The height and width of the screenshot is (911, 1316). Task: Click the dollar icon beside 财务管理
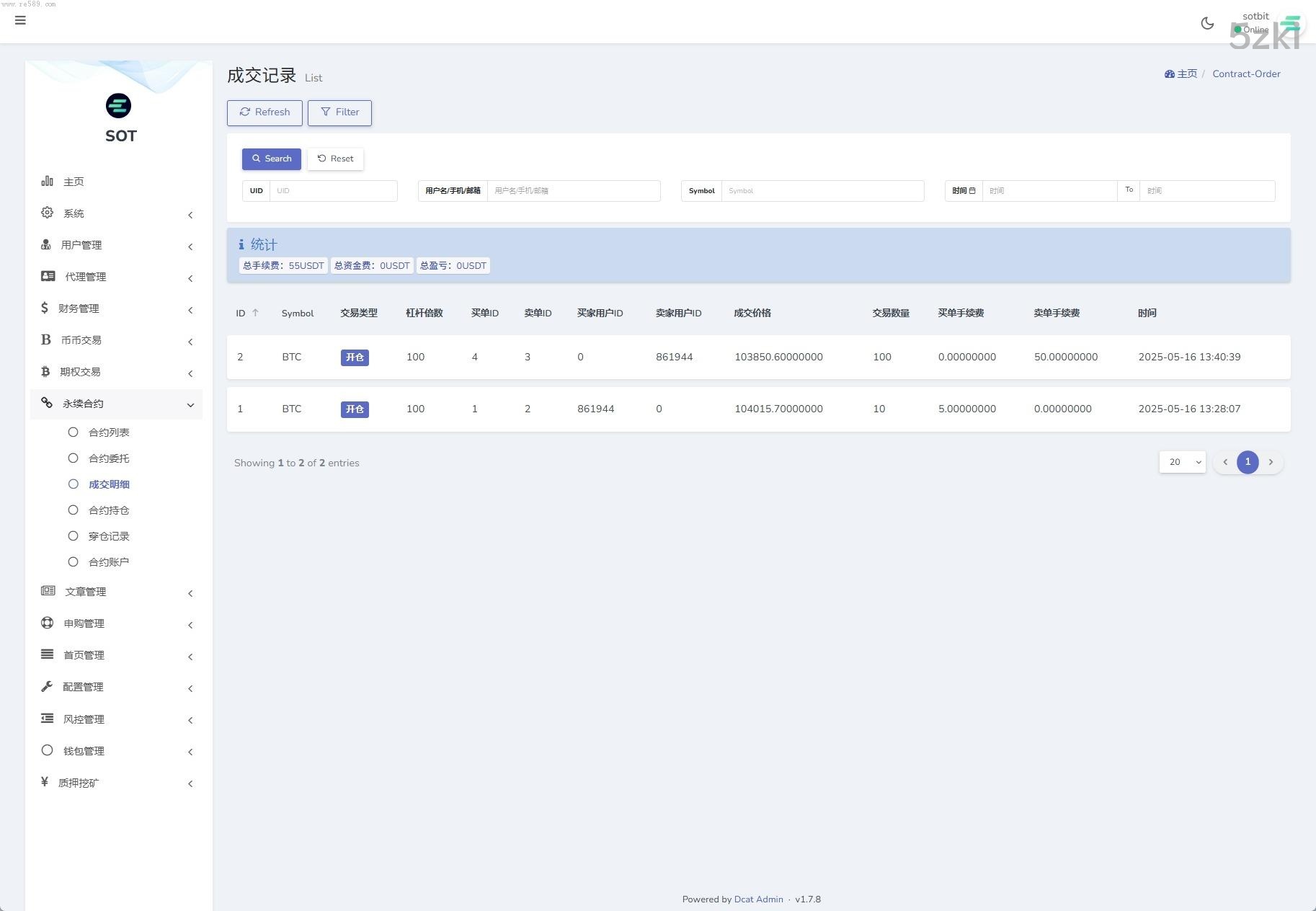click(x=45, y=308)
